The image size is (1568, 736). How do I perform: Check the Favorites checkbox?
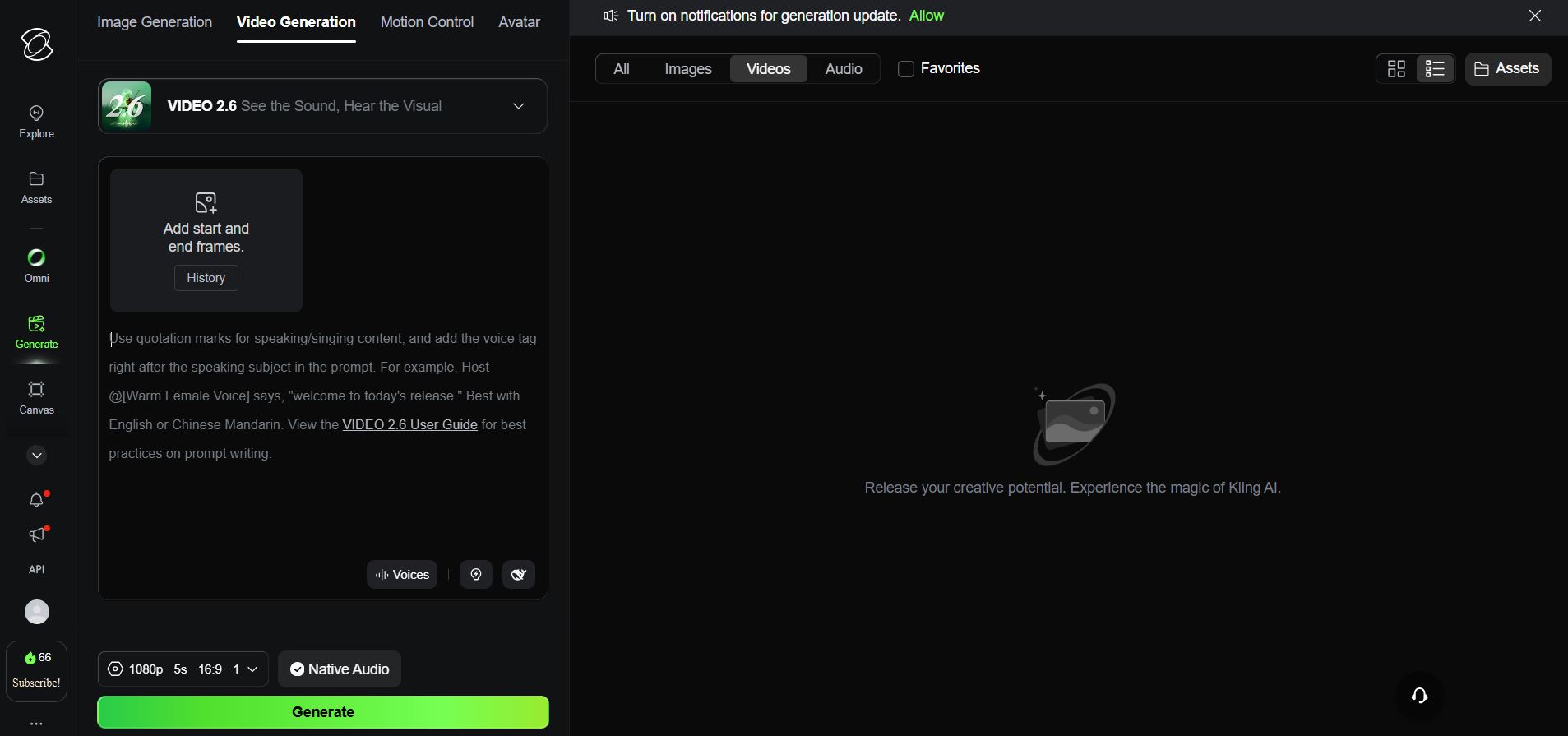pyautogui.click(x=906, y=69)
